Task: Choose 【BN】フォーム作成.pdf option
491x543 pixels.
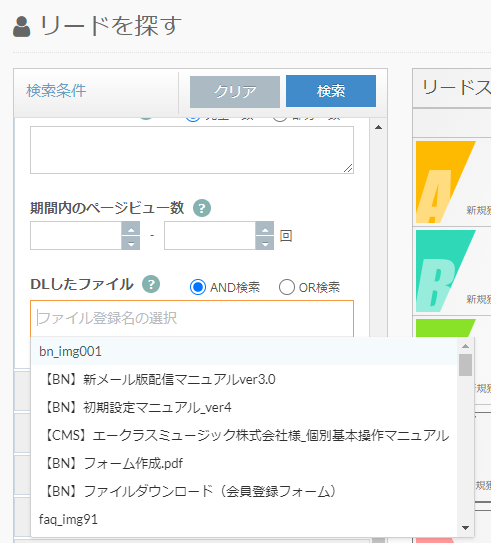Action: (x=244, y=463)
